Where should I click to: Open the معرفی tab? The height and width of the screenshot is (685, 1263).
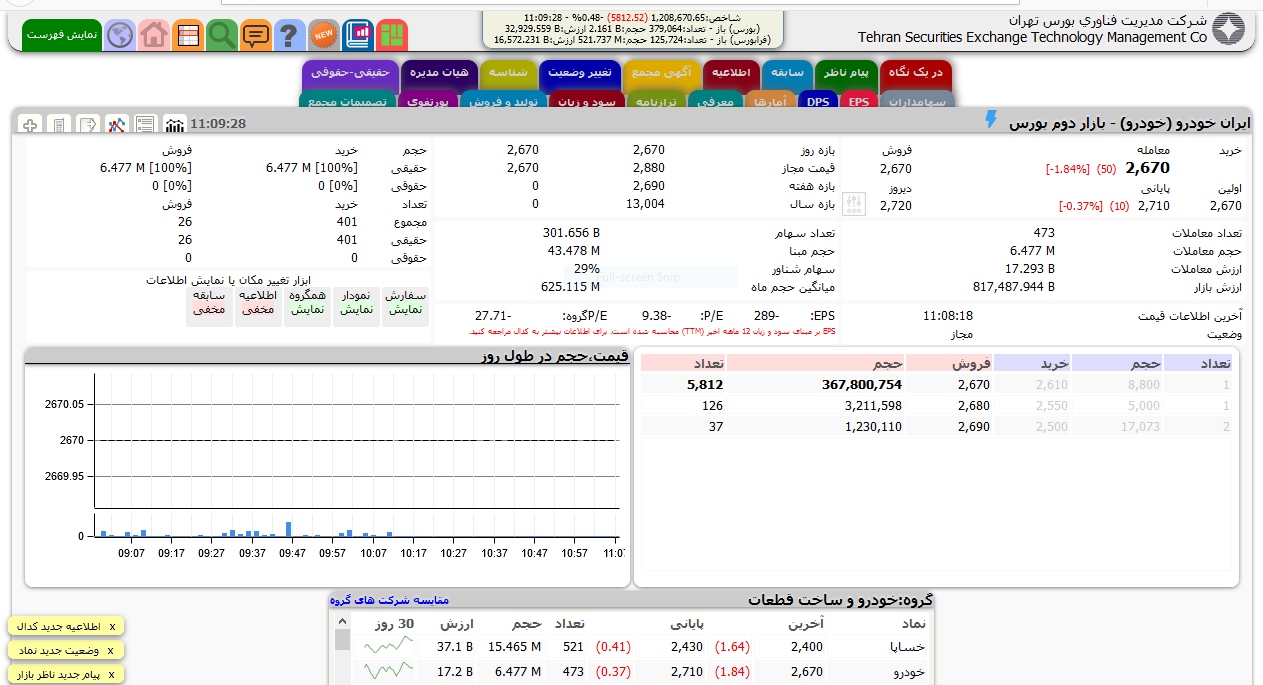click(714, 101)
